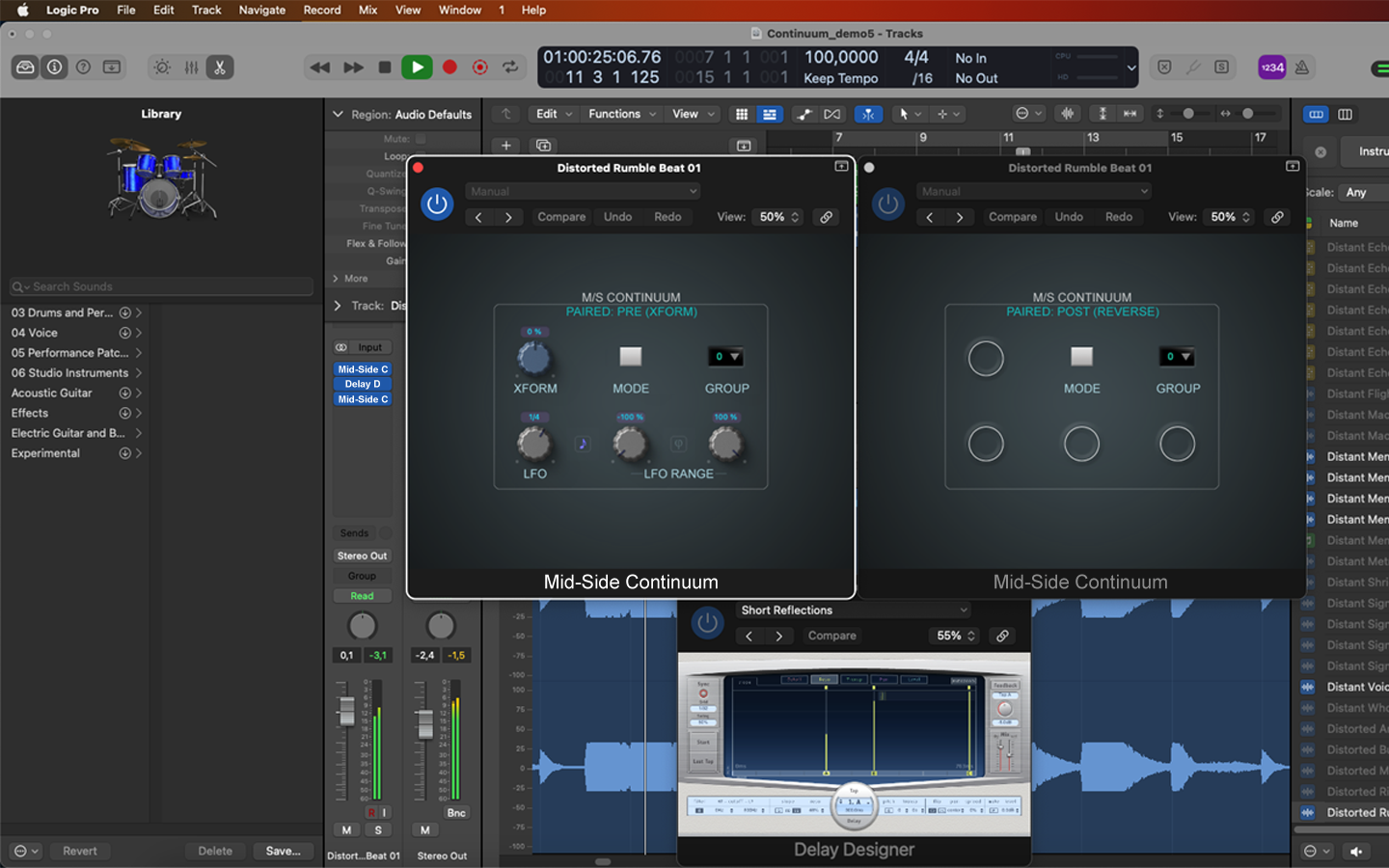Toggle the Flex icon in the Tracks menu bar
1389x868 pixels.
click(832, 114)
